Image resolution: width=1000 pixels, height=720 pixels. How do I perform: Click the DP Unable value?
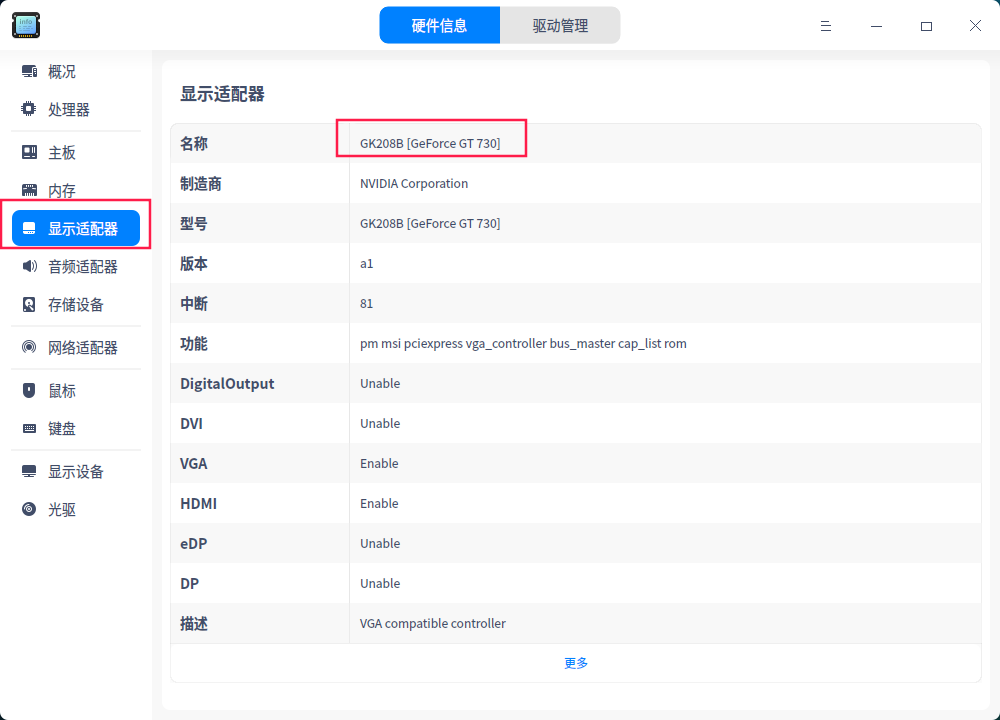pyautogui.click(x=380, y=584)
